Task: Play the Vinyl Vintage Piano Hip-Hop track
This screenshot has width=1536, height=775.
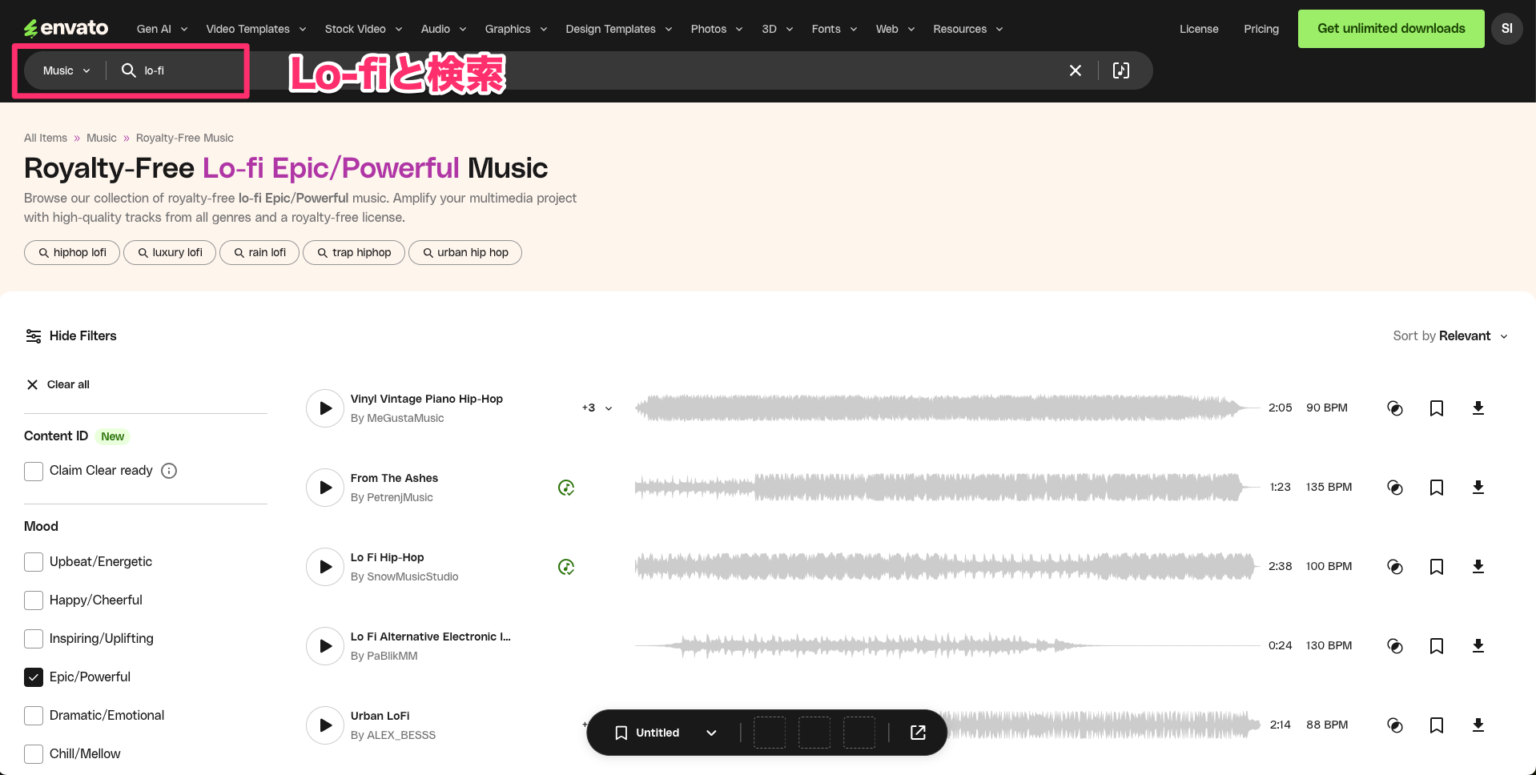Action: point(324,407)
